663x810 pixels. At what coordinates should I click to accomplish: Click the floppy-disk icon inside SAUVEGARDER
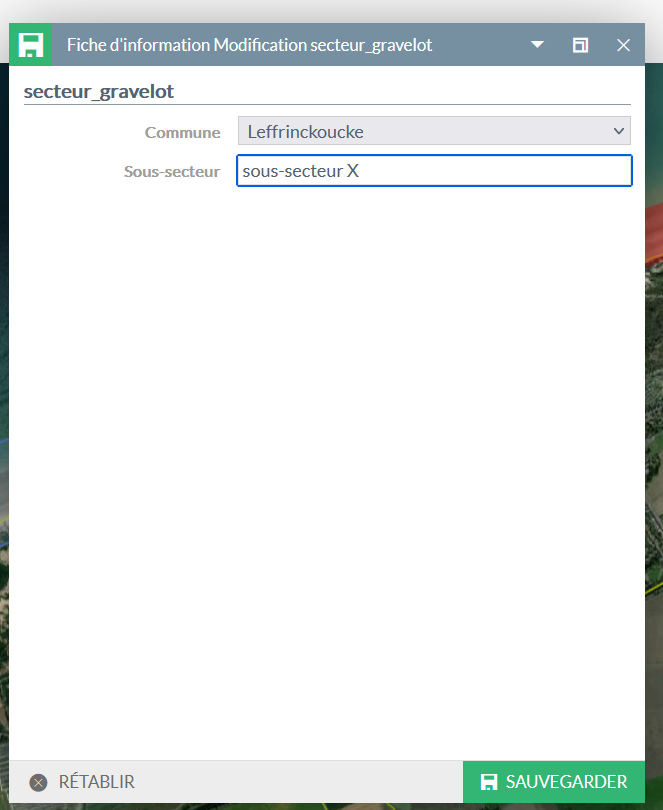489,782
